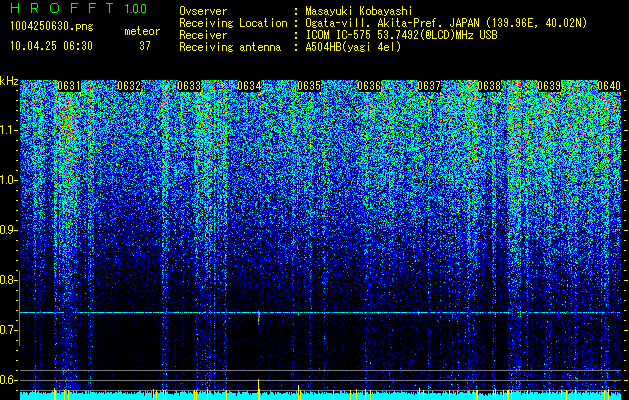Screen dimensions: 629x400
Task: Click the 0635 time marker
Action: point(309,86)
